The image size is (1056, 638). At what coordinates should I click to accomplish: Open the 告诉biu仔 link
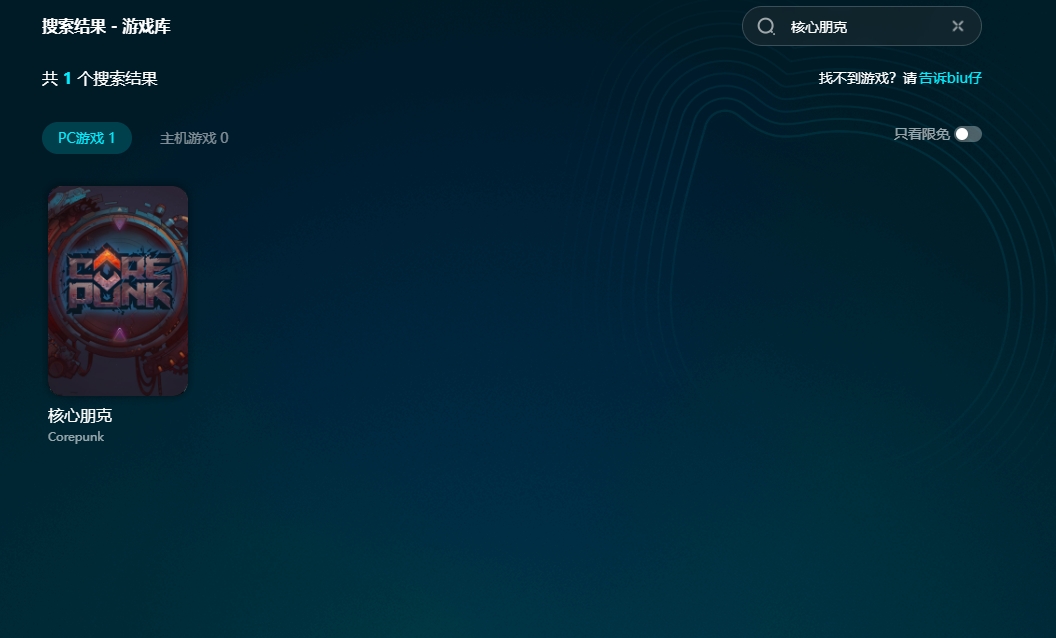(950, 78)
